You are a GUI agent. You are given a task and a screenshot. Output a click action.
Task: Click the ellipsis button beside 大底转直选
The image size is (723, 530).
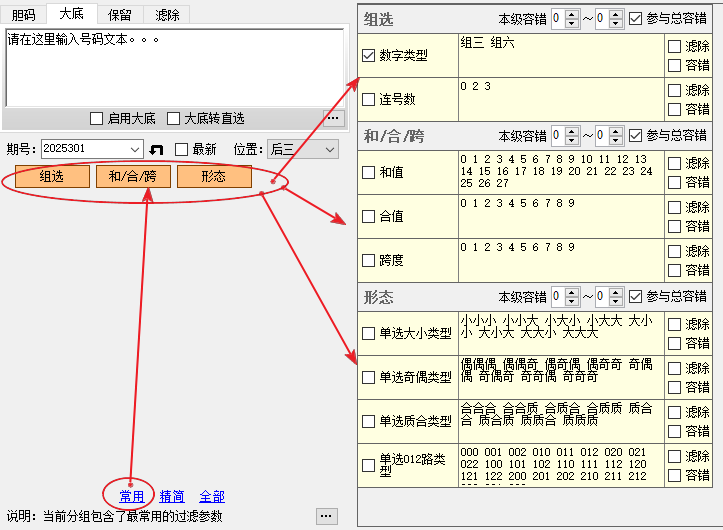[x=333, y=118]
